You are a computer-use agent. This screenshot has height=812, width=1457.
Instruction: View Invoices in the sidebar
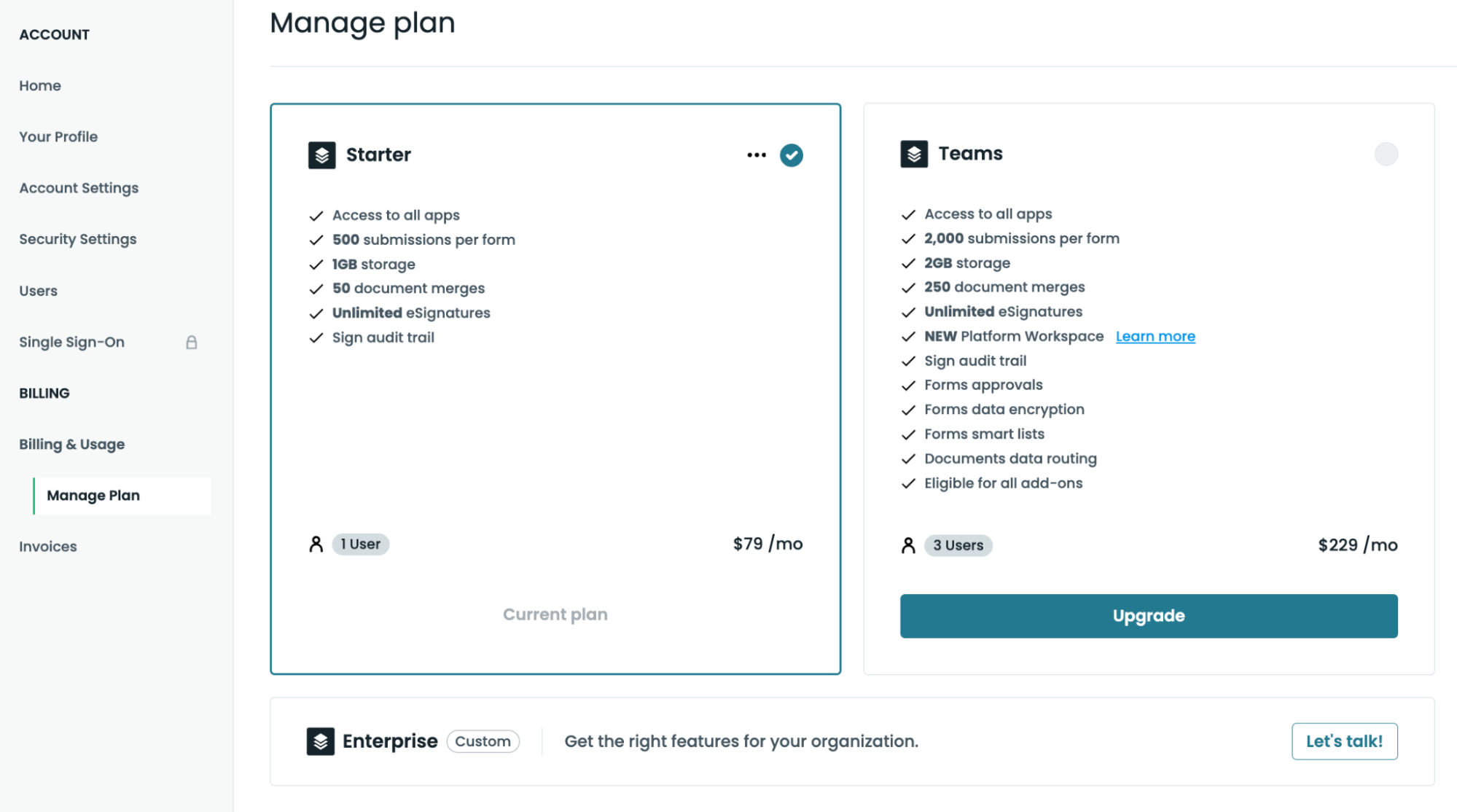coord(48,547)
